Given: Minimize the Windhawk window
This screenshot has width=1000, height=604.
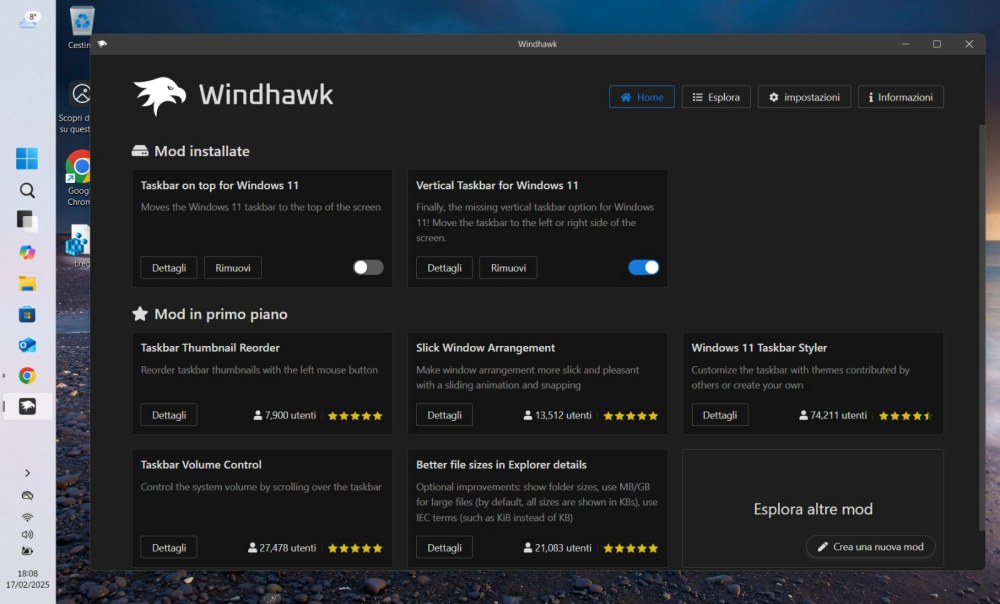Looking at the screenshot, I should (x=906, y=44).
